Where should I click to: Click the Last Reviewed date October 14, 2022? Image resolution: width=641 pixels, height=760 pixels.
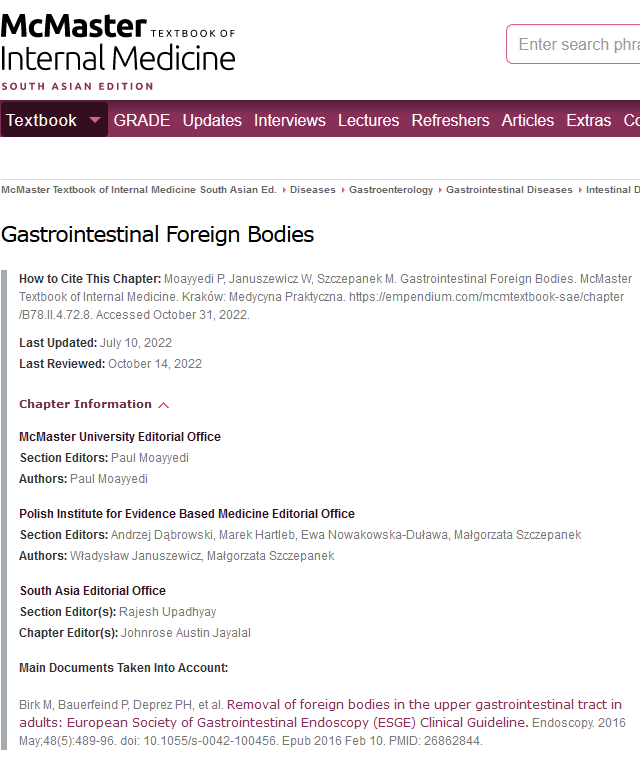[x=155, y=364]
